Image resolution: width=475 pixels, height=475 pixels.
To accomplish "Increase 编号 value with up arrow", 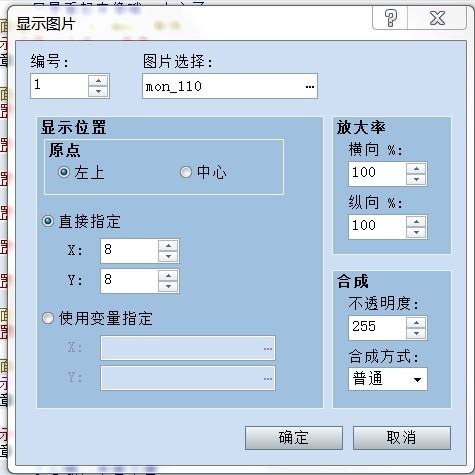I will click(x=98, y=81).
